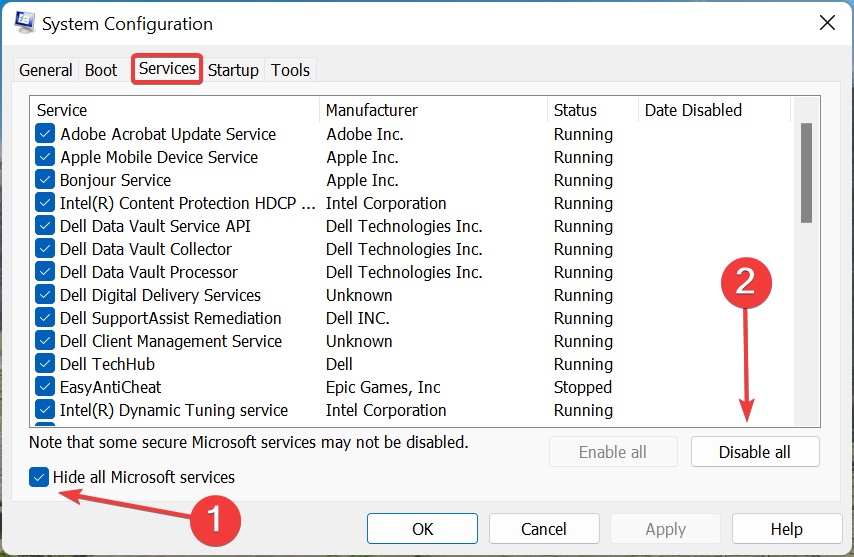Select Dell Client Management Service name
This screenshot has height=557, width=854.
coord(171,341)
